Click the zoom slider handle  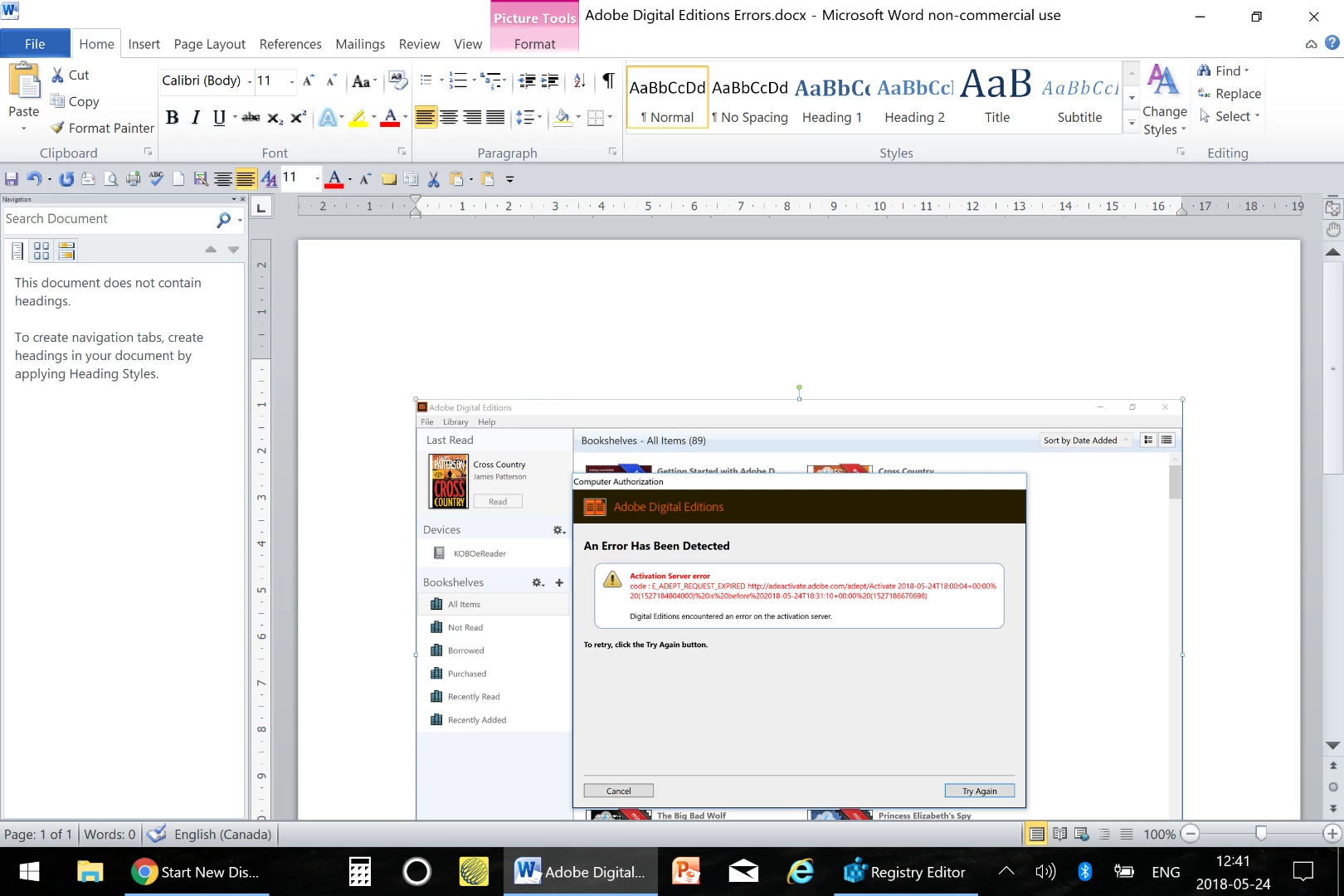(x=1261, y=833)
